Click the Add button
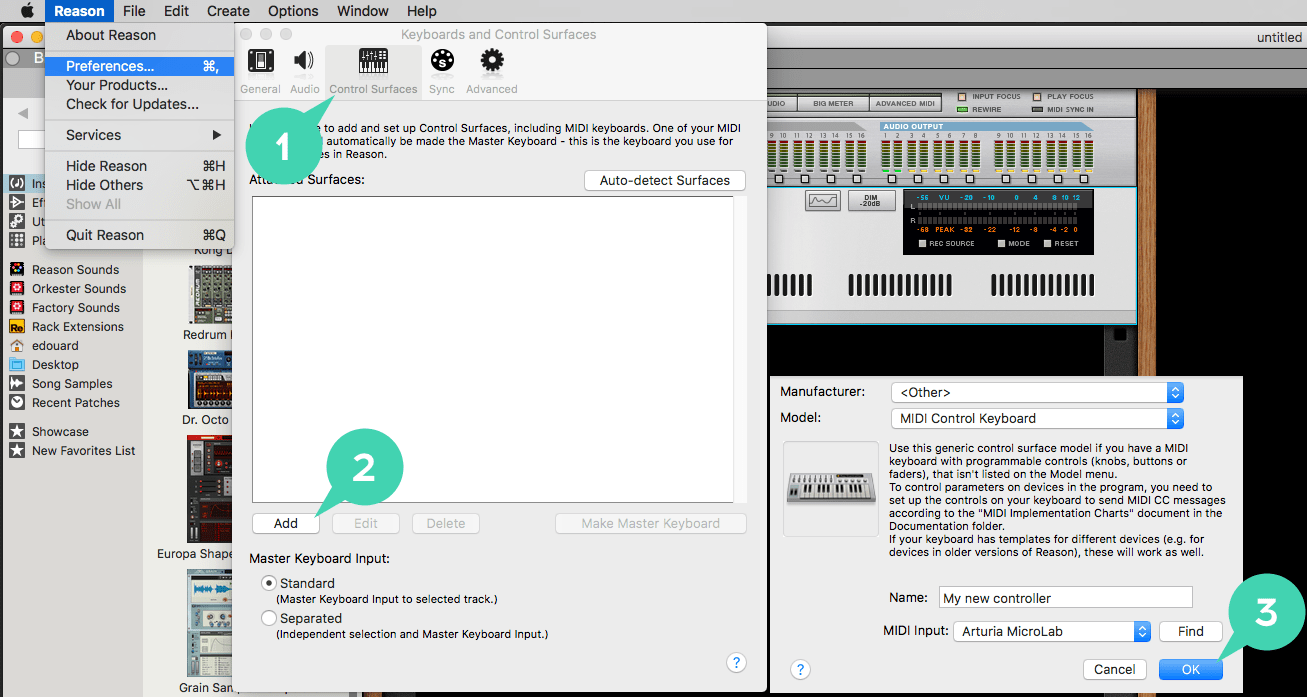 point(286,523)
